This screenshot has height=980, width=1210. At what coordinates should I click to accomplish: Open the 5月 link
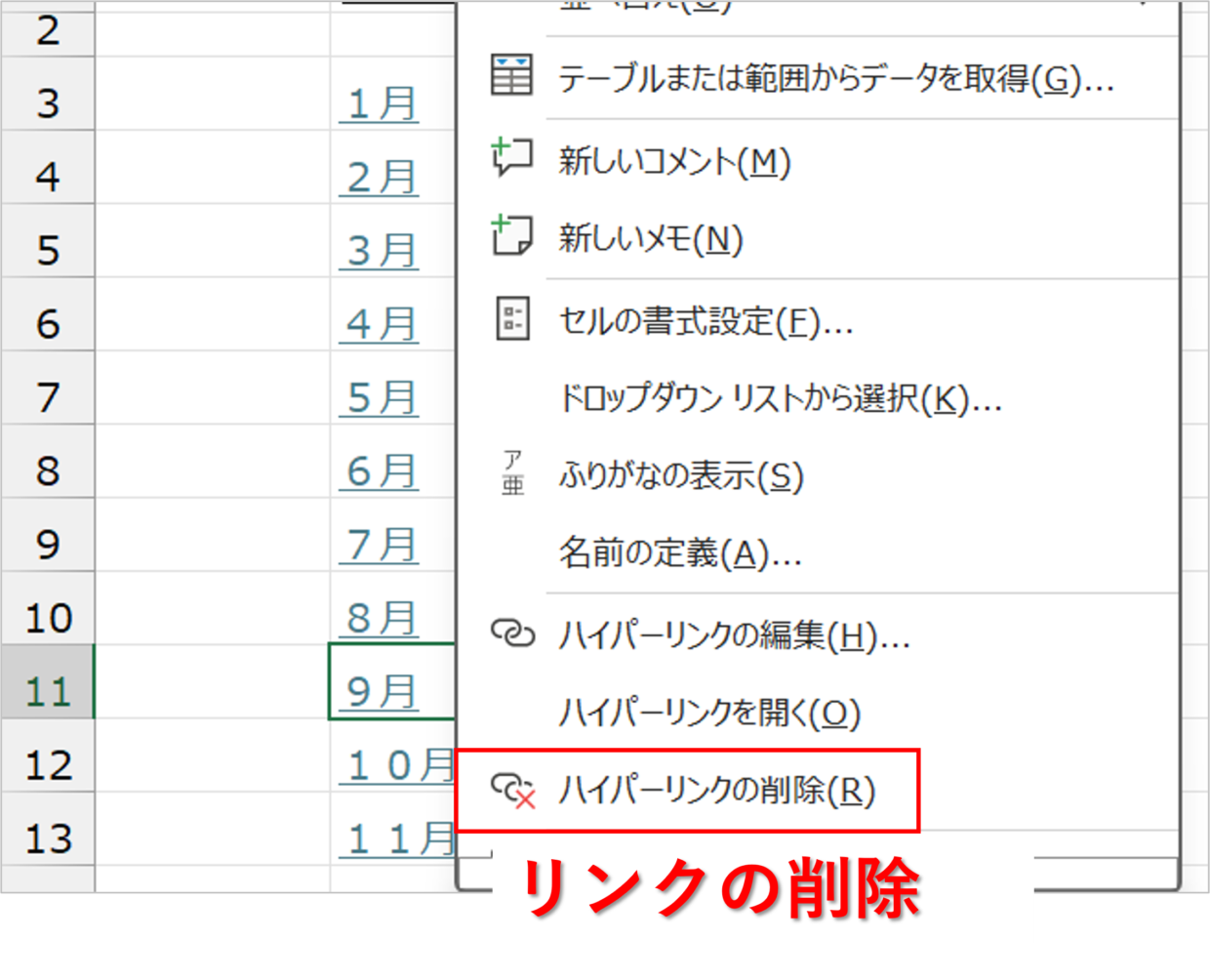click(x=381, y=397)
